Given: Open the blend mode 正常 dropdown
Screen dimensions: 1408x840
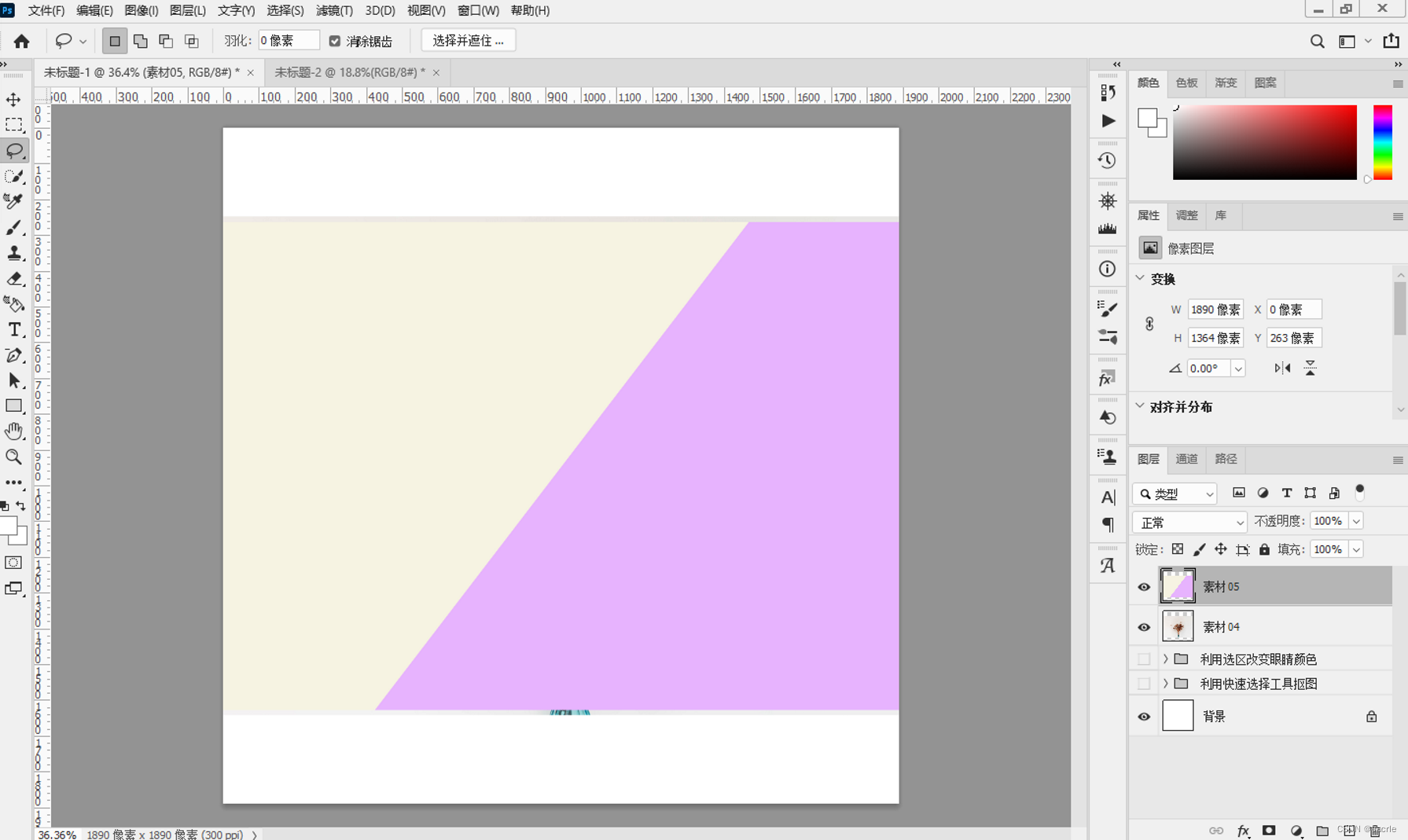Looking at the screenshot, I should click(x=1189, y=522).
